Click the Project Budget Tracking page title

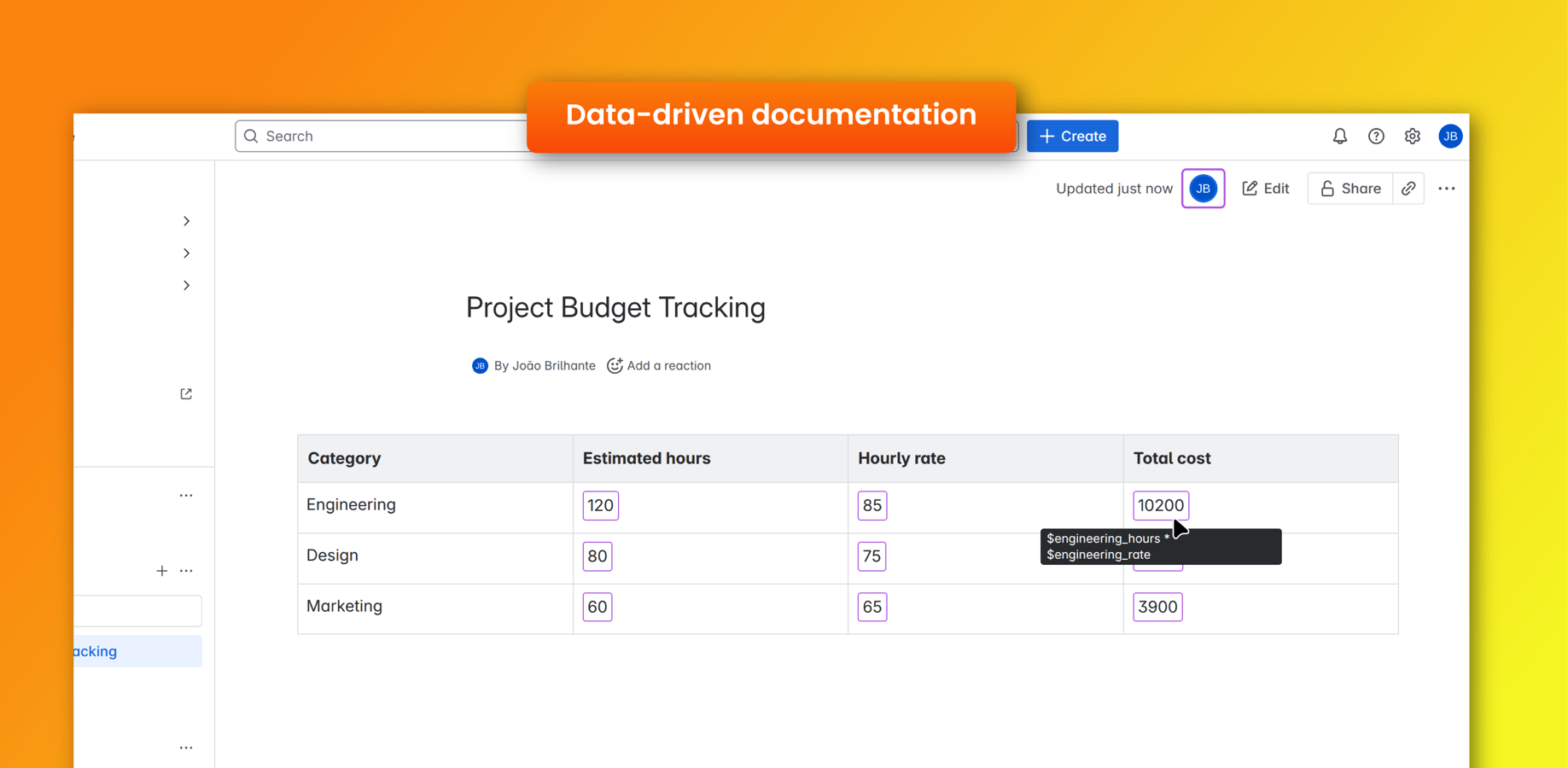pos(615,307)
